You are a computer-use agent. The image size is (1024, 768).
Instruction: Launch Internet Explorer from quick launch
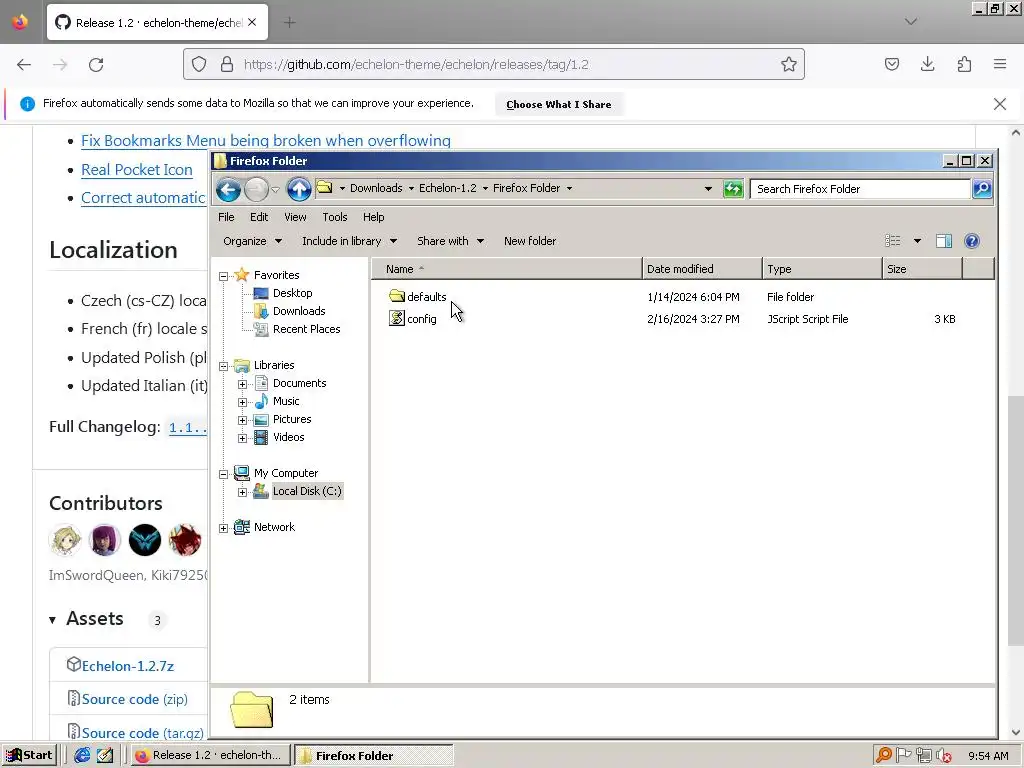coord(82,756)
